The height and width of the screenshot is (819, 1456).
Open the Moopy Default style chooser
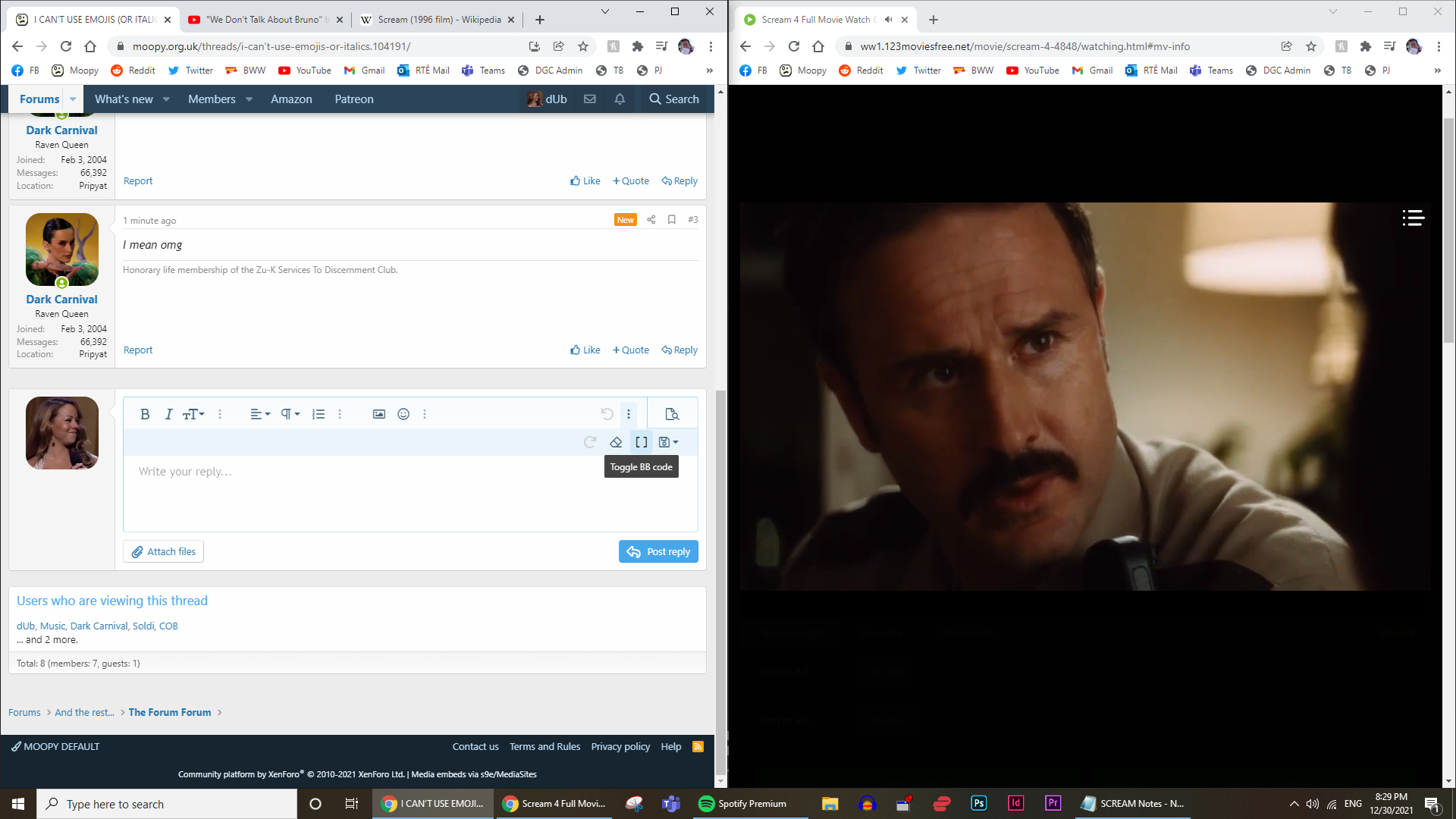click(55, 747)
